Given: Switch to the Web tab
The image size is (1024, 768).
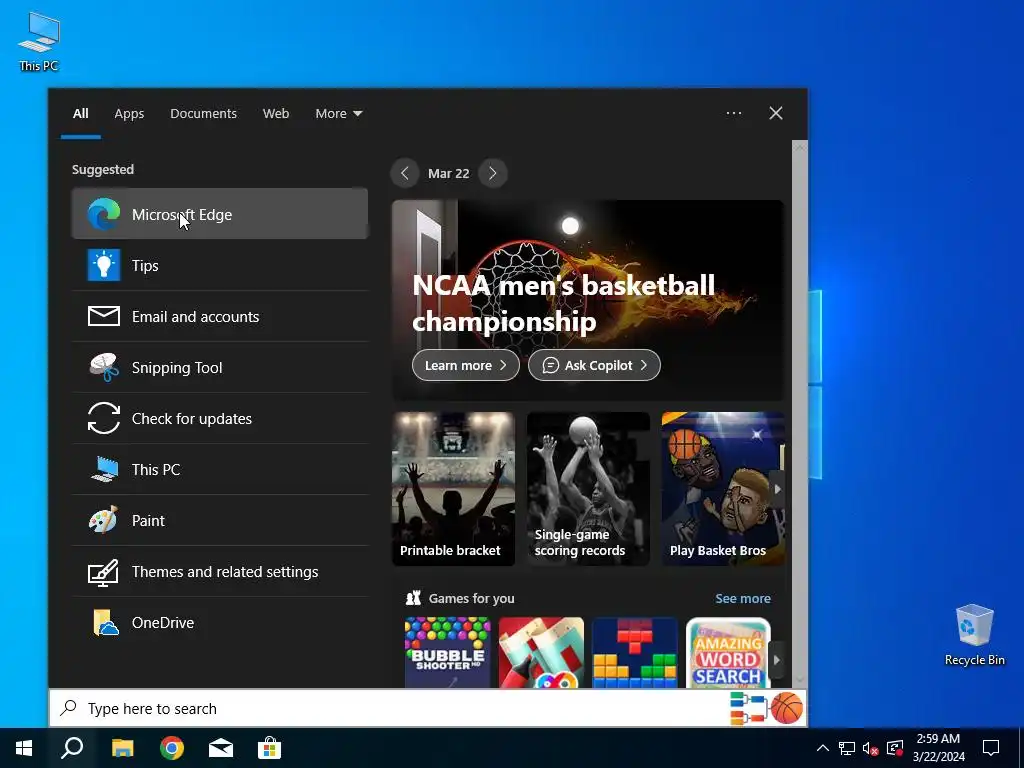Looking at the screenshot, I should pos(276,114).
